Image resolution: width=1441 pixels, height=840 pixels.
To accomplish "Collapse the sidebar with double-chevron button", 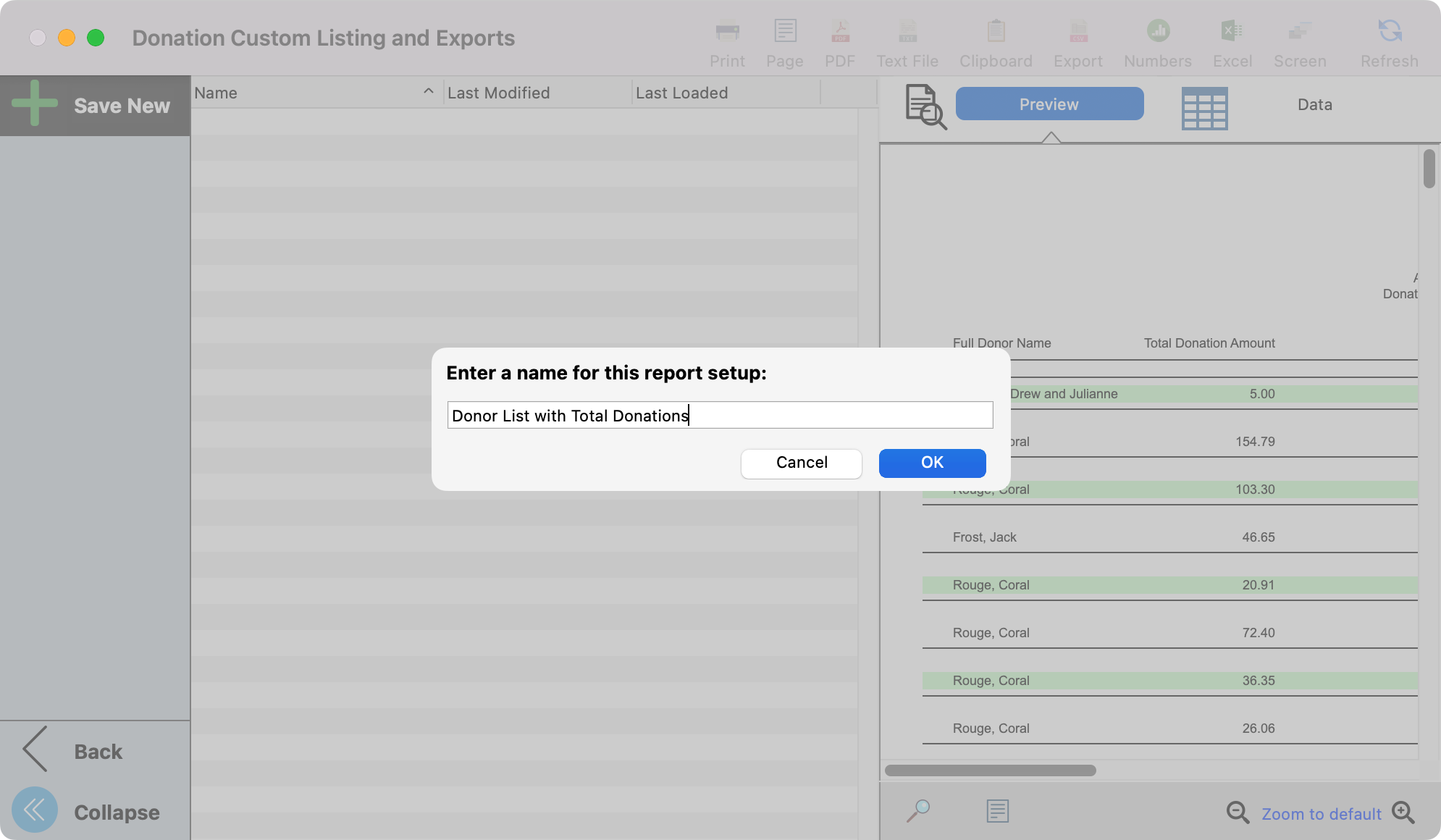I will [34, 810].
